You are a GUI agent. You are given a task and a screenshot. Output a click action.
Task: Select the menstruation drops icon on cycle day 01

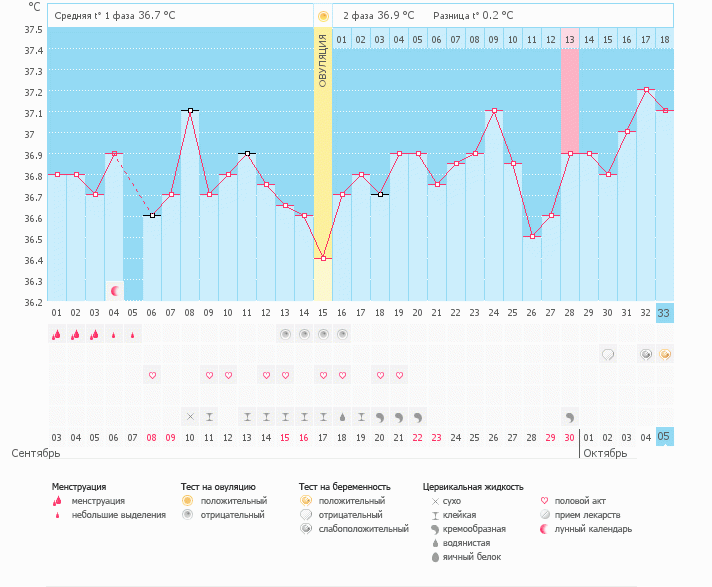pyautogui.click(x=57, y=334)
